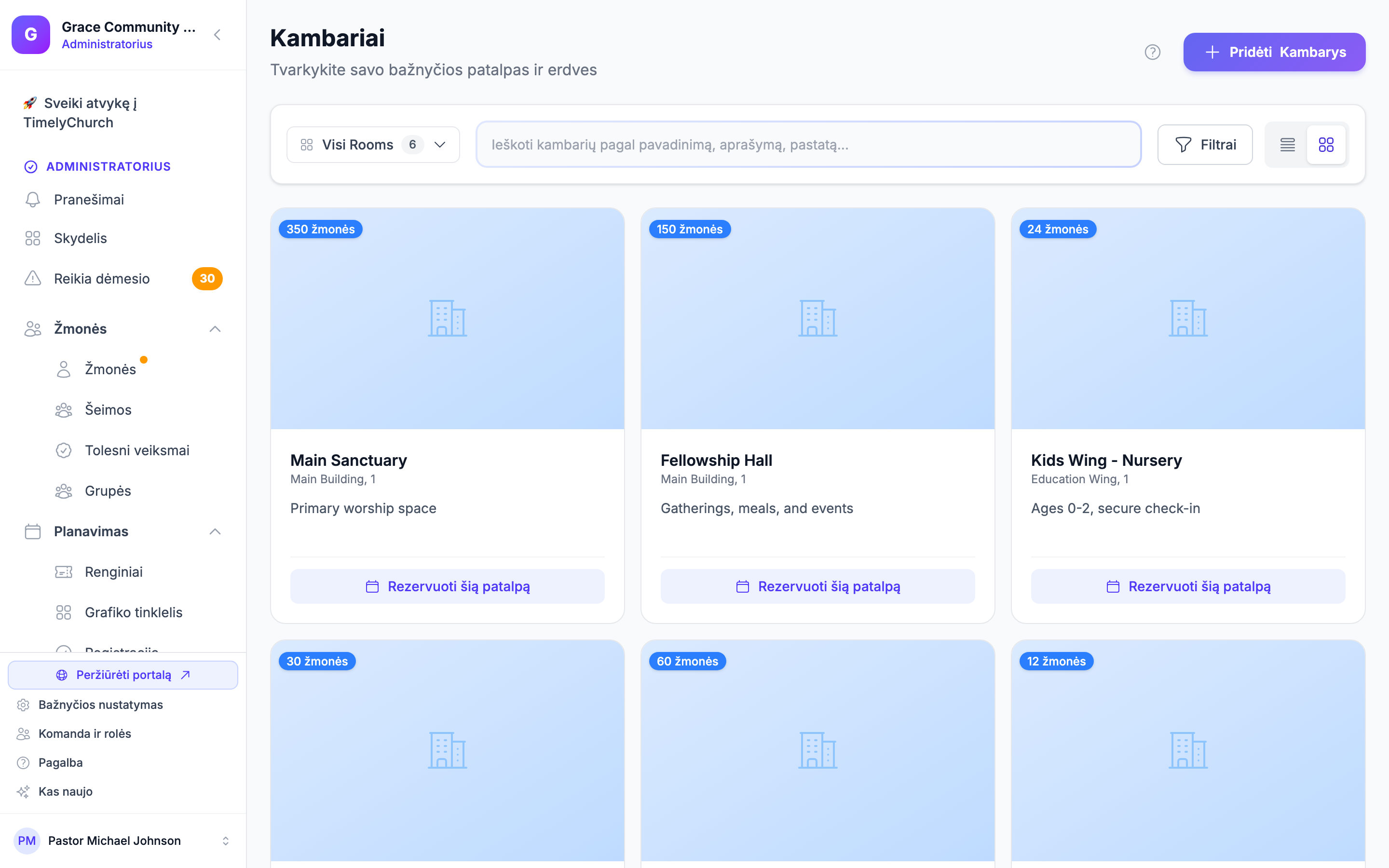Viewport: 1389px width, 868px height.
Task: Click the globe icon in Peržiūrėti portalą
Action: (x=62, y=675)
